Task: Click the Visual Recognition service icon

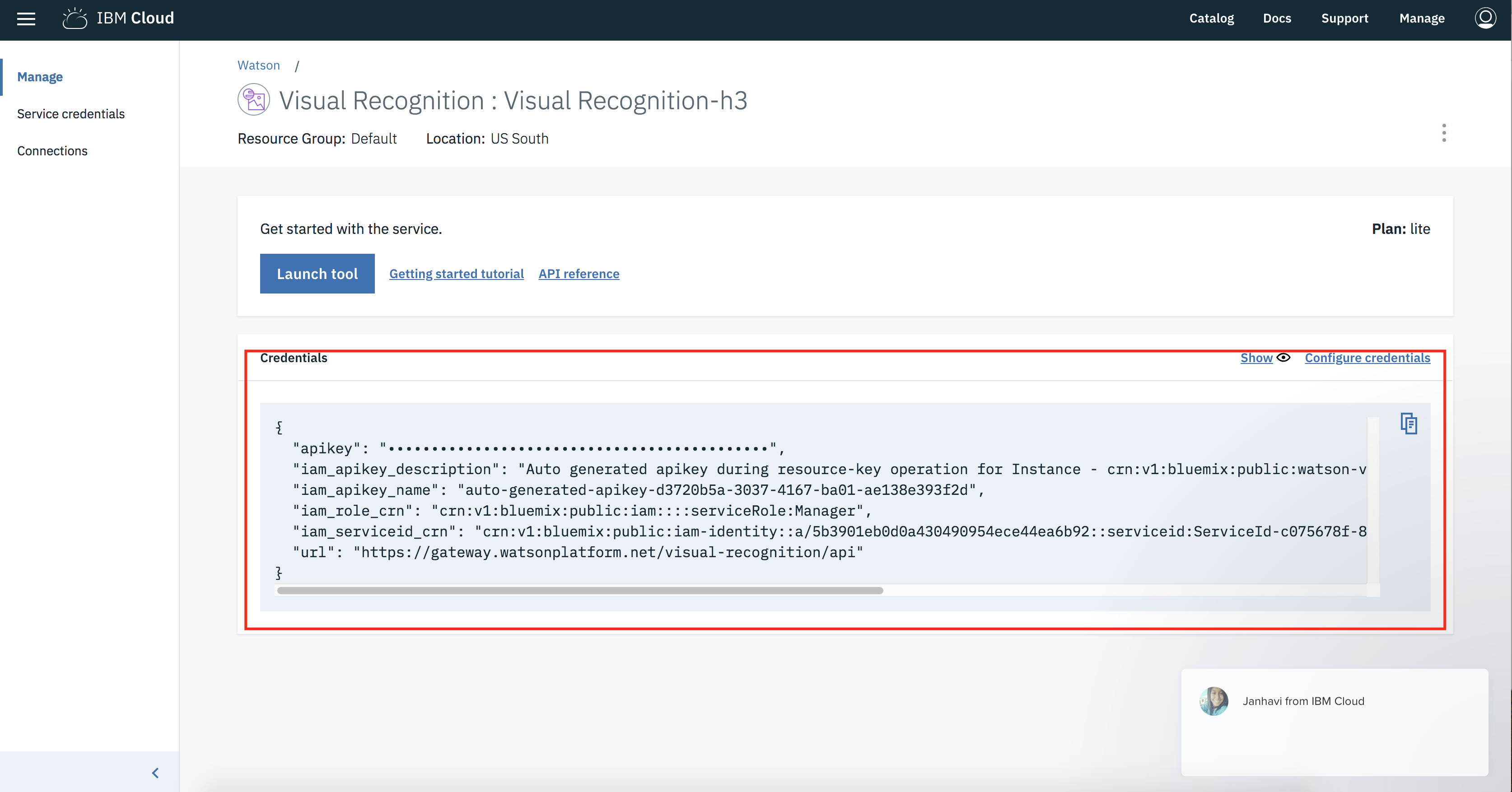Action: pyautogui.click(x=253, y=100)
